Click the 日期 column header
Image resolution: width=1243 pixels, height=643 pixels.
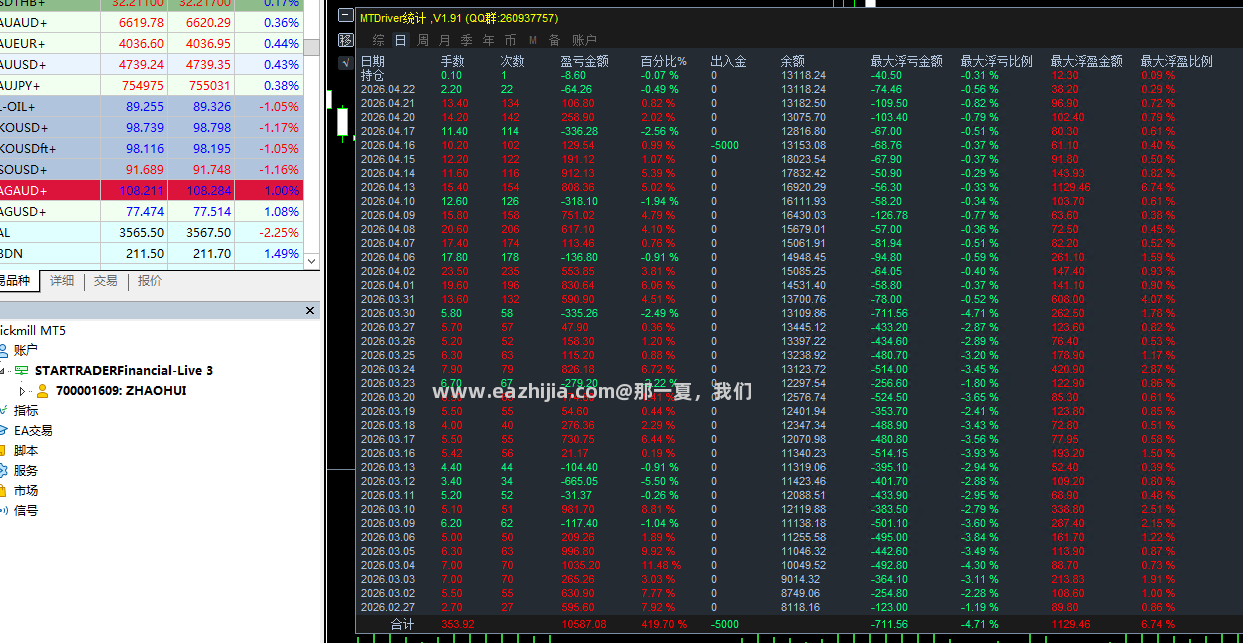point(372,61)
